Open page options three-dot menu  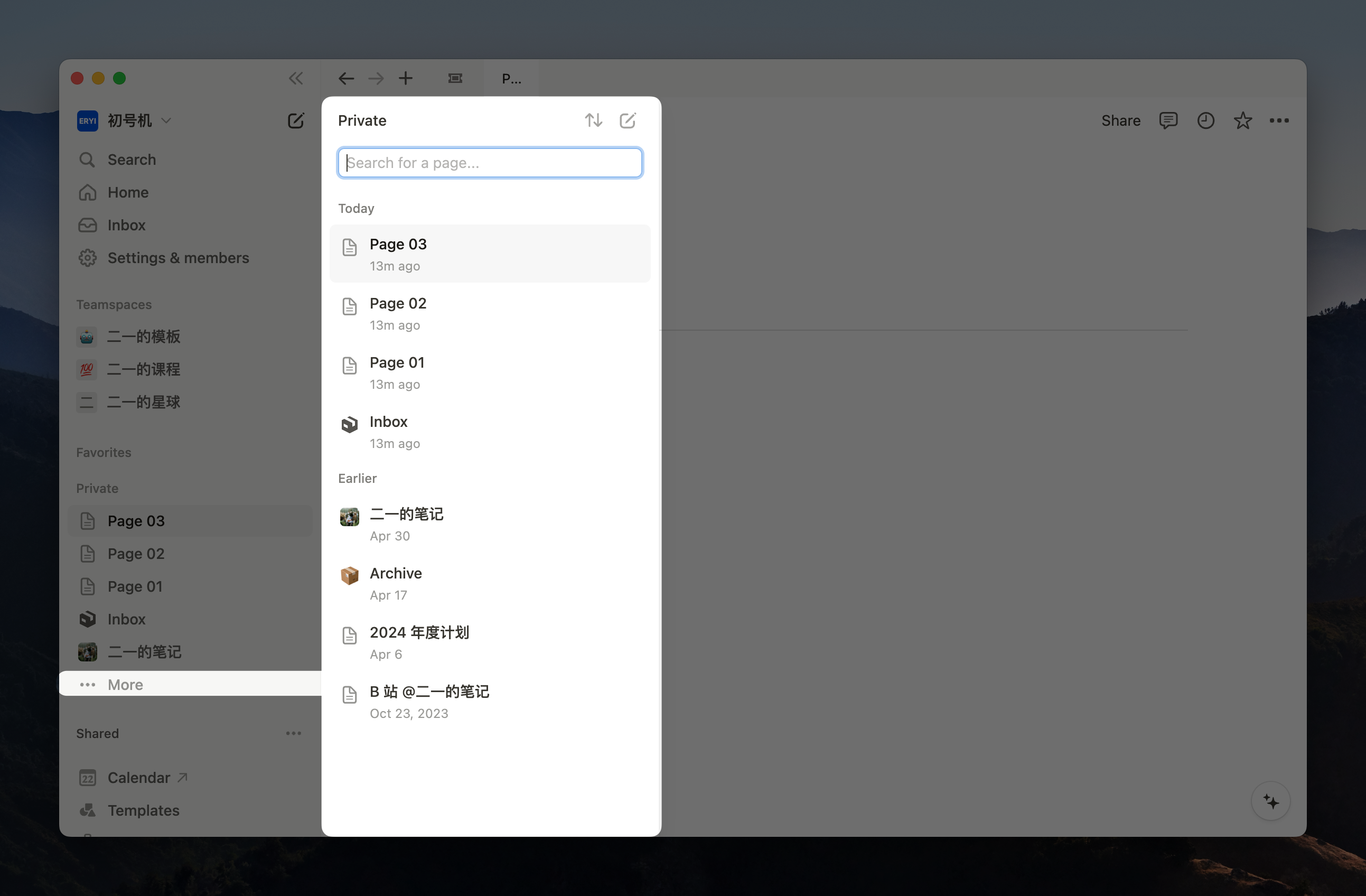[1279, 120]
